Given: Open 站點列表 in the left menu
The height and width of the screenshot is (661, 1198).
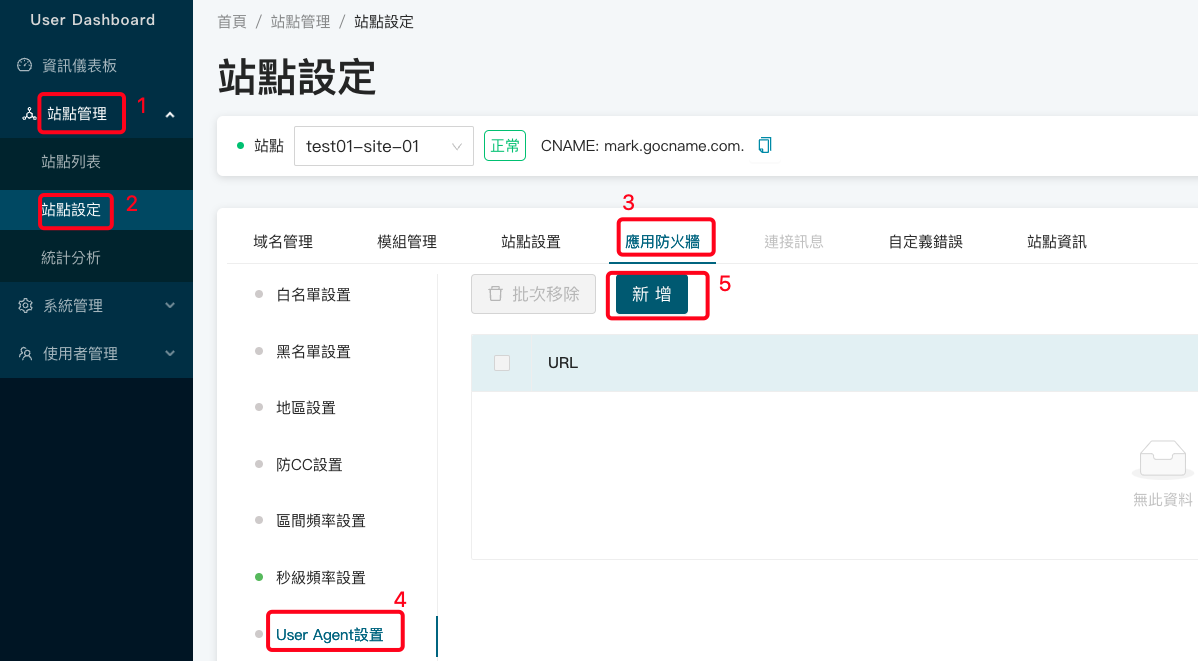Looking at the screenshot, I should [71, 162].
